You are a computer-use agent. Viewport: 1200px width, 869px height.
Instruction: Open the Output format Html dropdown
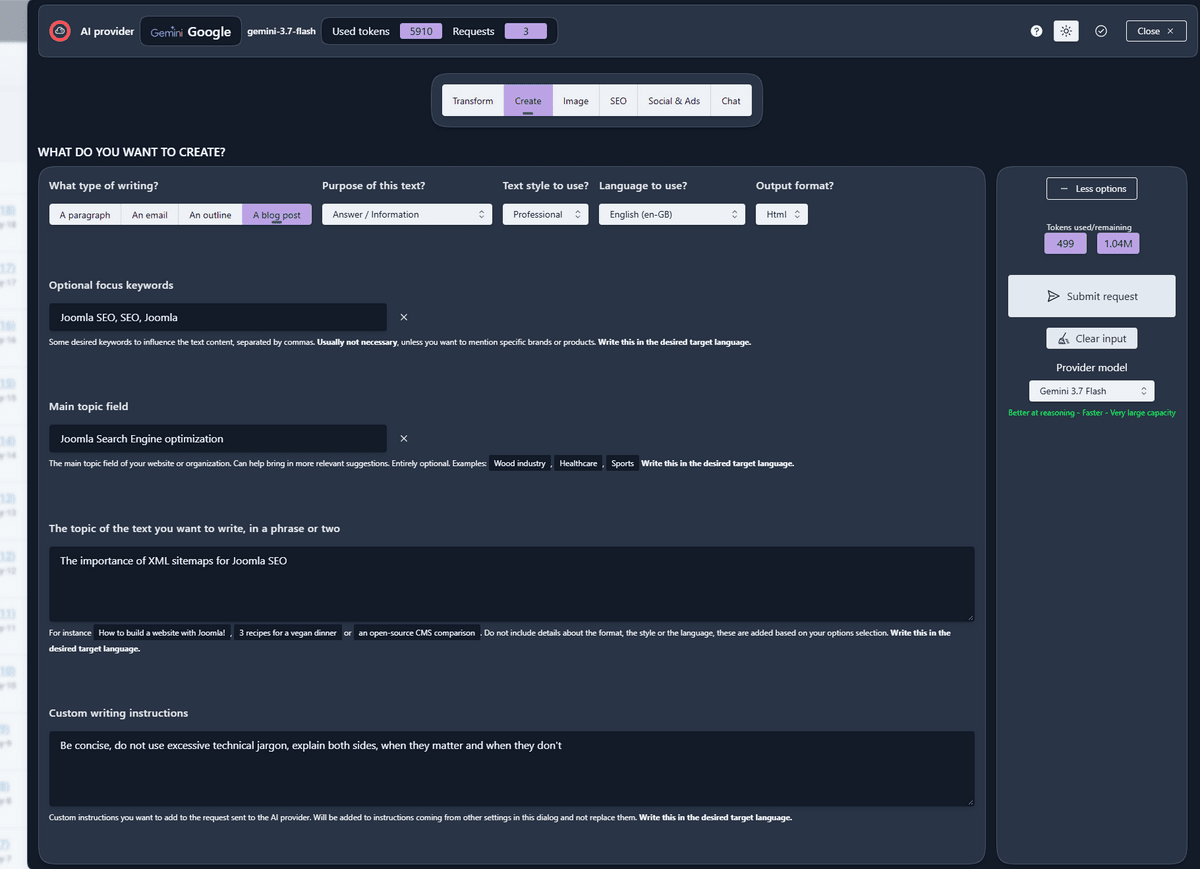click(x=782, y=215)
